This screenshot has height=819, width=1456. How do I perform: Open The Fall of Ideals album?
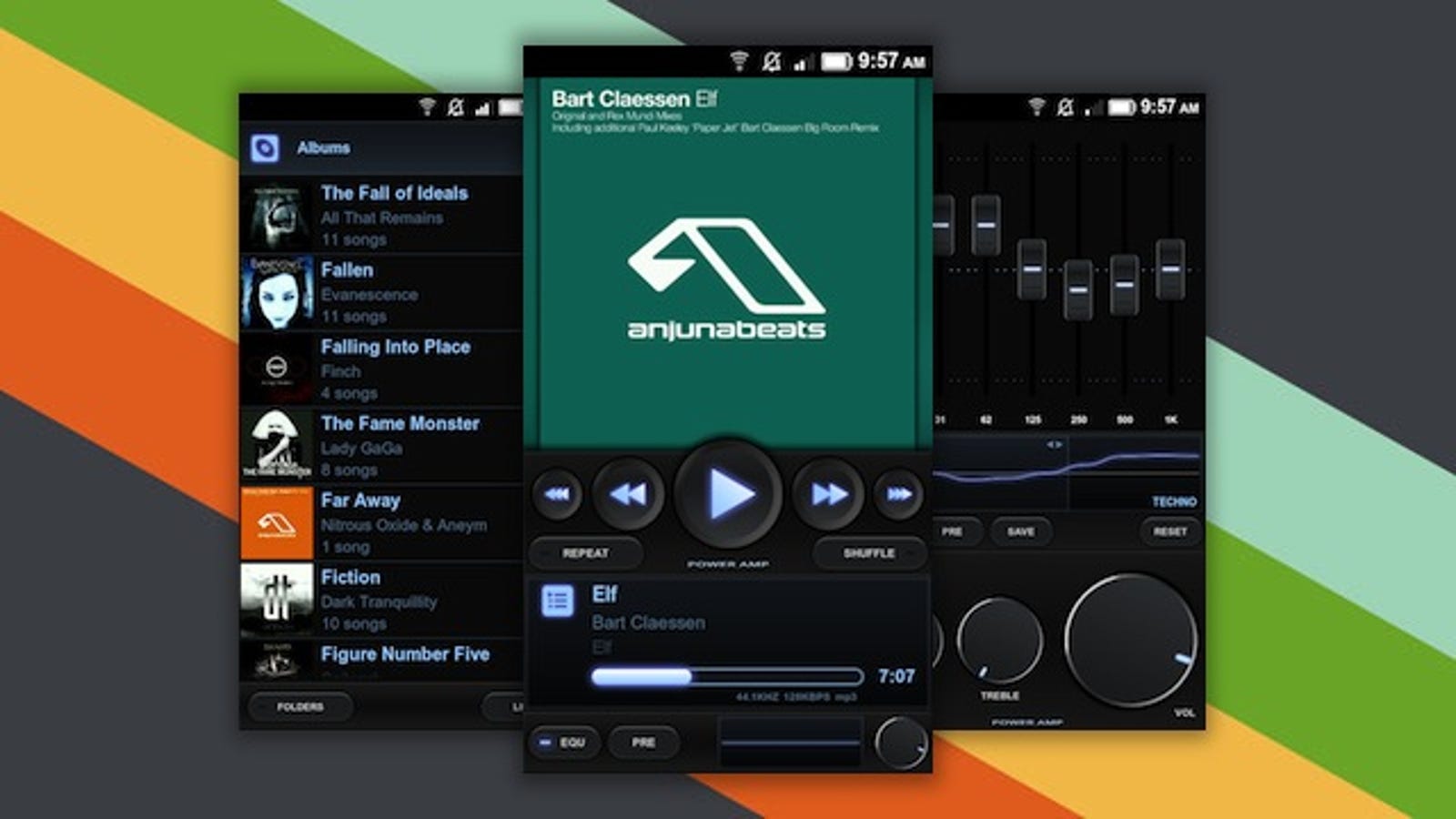click(x=381, y=216)
